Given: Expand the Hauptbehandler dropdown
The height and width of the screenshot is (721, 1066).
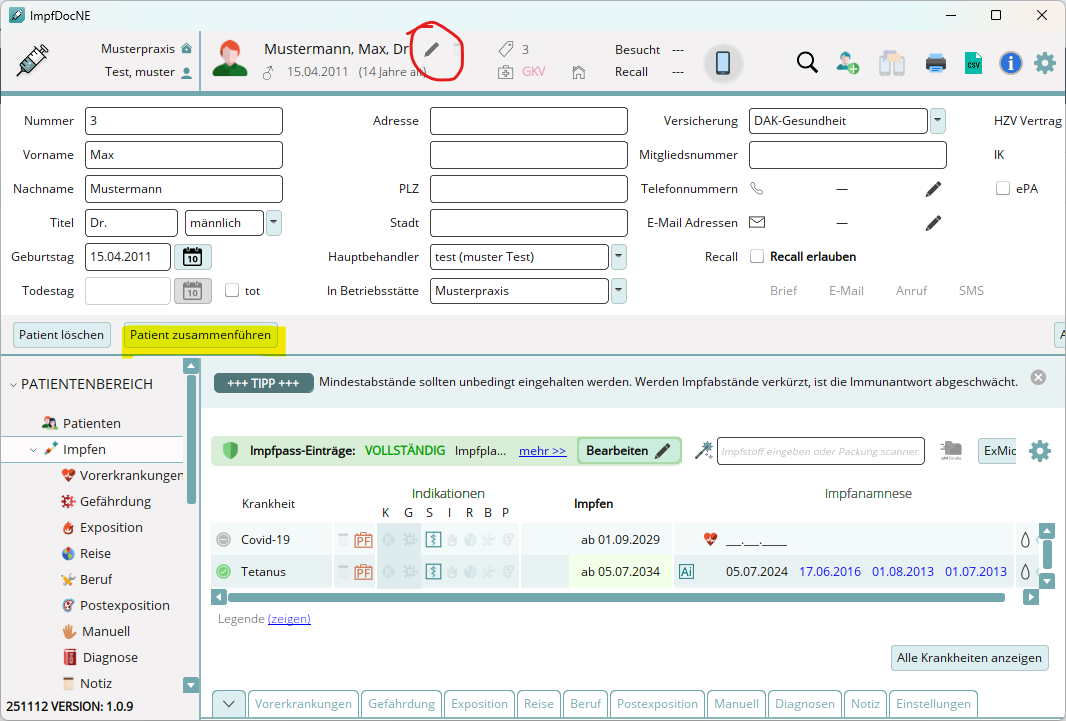Looking at the screenshot, I should [618, 257].
